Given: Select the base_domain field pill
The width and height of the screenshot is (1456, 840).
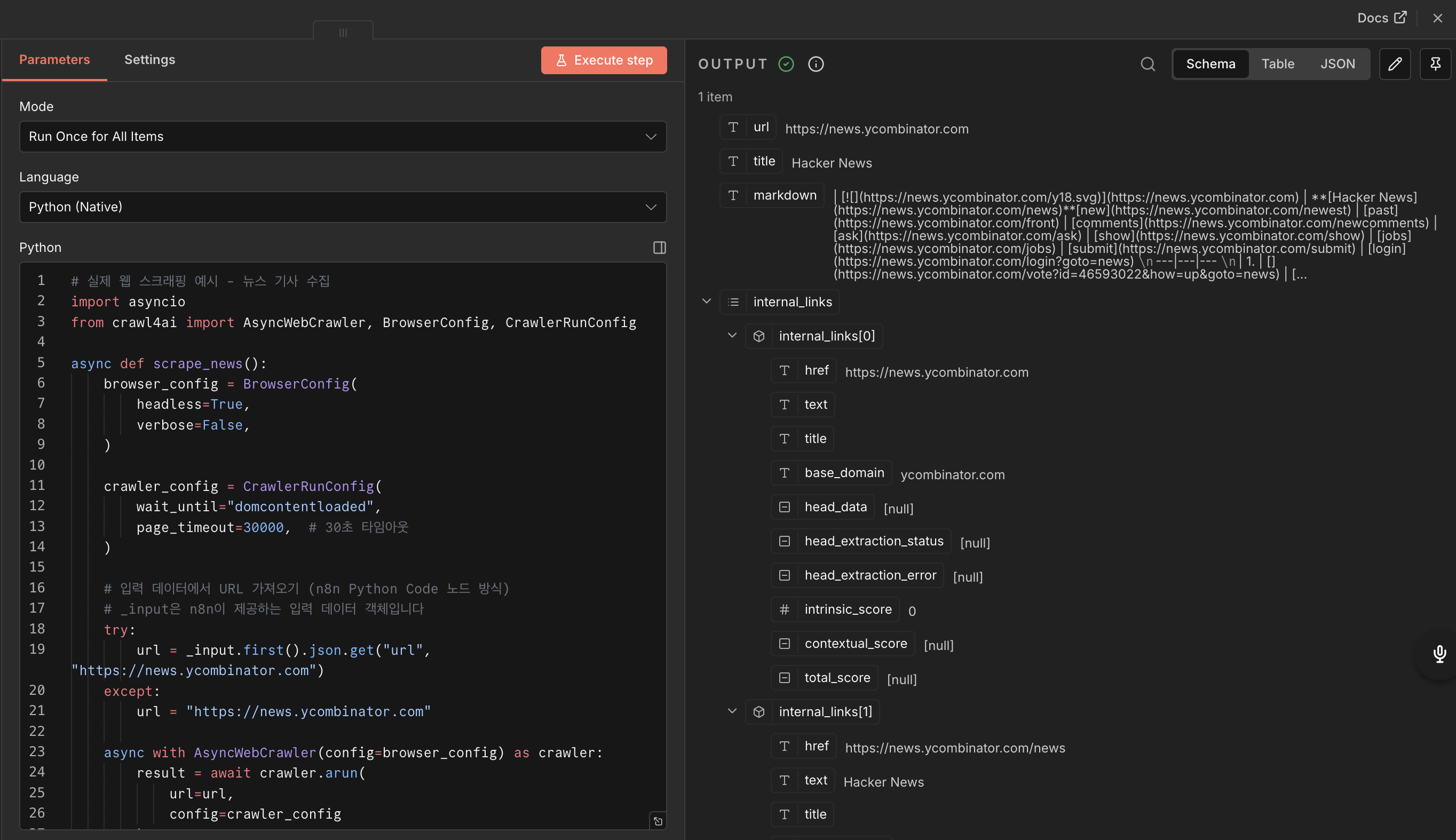Looking at the screenshot, I should tap(831, 472).
